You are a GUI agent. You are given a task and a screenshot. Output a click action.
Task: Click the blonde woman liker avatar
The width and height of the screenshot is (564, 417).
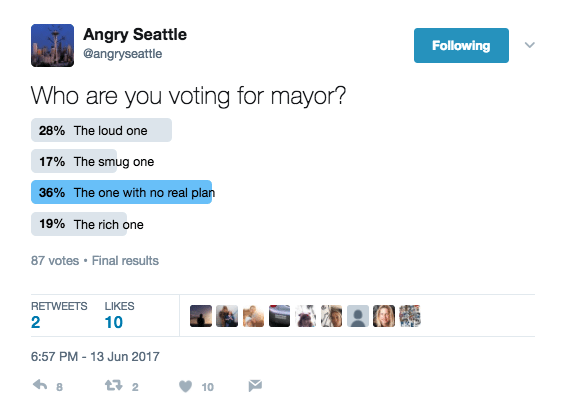(x=384, y=316)
